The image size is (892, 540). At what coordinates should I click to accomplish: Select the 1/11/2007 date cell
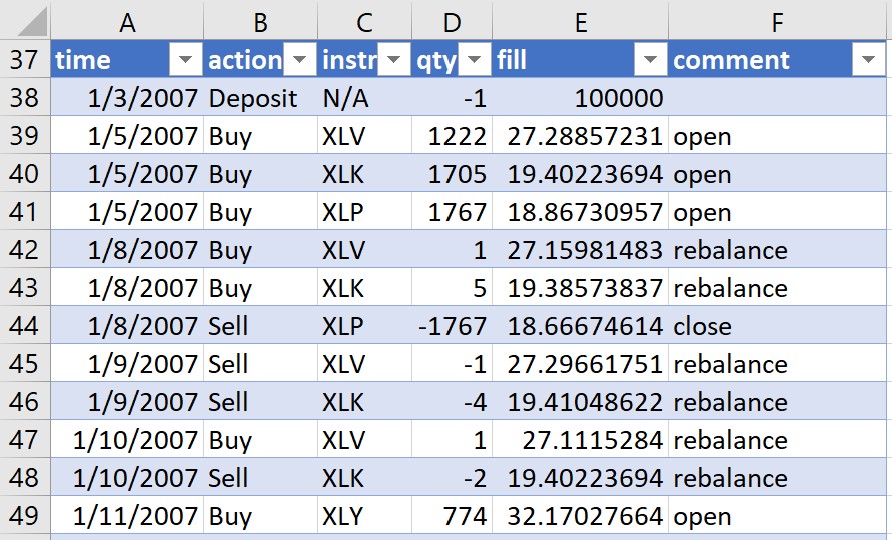[x=127, y=516]
